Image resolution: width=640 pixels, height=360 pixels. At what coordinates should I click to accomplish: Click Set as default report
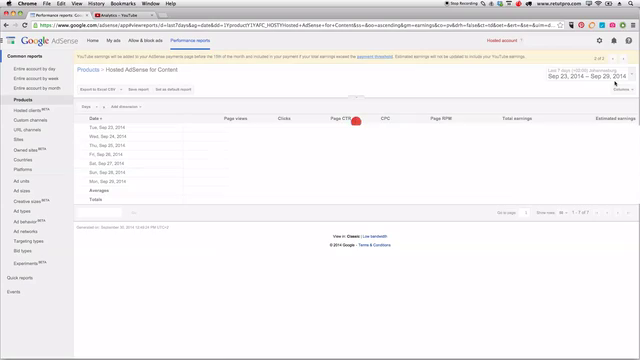(x=173, y=89)
